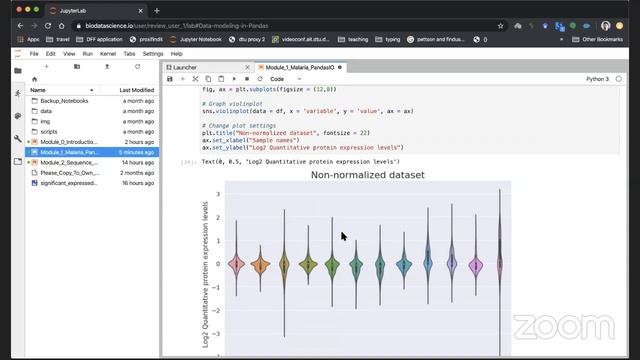Open the Run menu
The height and width of the screenshot is (360, 640).
[87, 54]
